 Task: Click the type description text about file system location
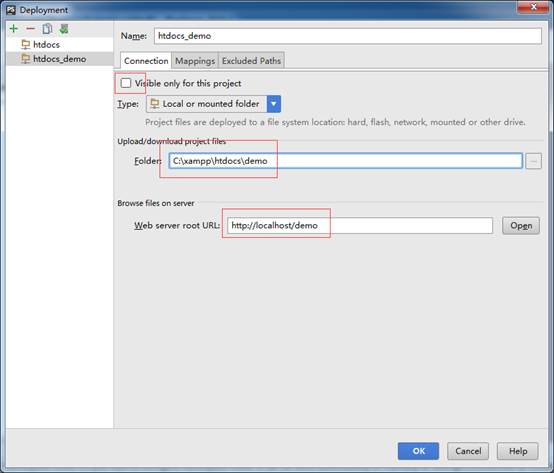click(x=335, y=122)
